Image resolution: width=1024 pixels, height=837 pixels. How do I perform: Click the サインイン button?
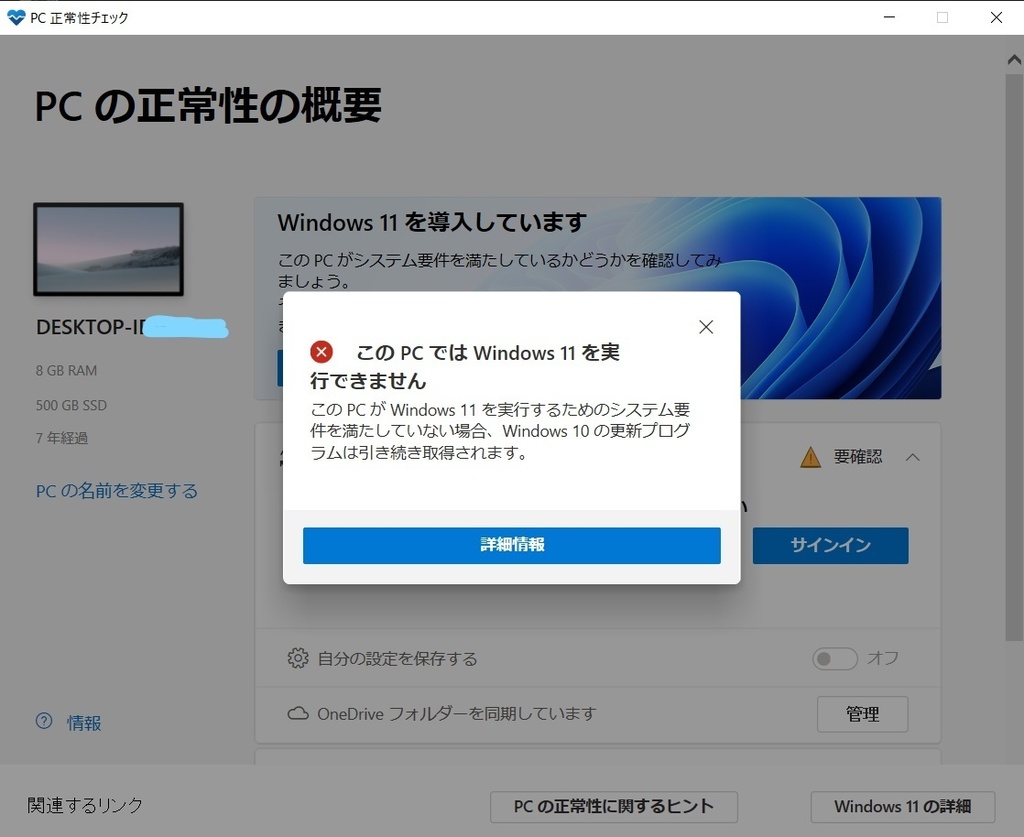click(830, 545)
